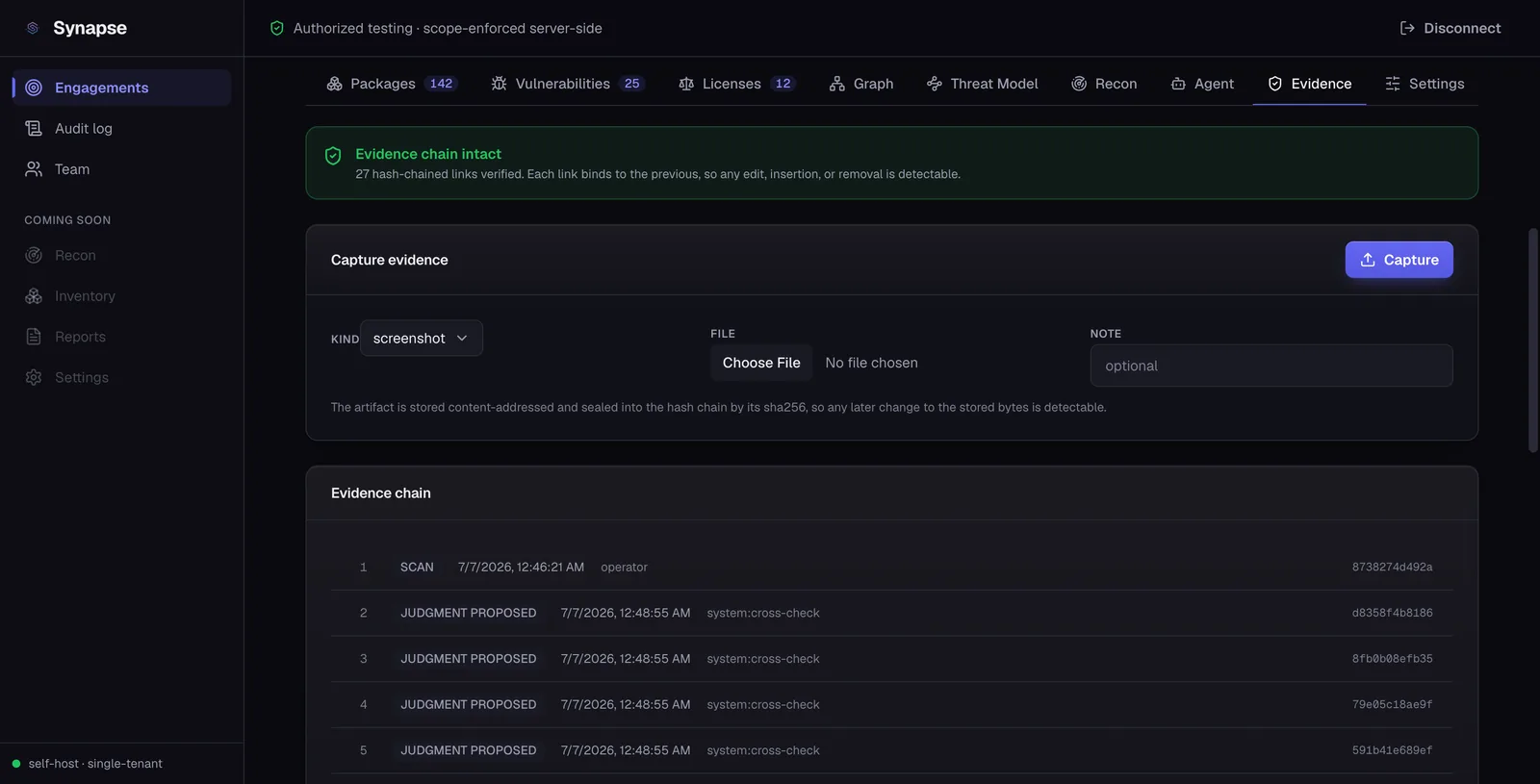
Task: Click the Audit log icon in sidebar
Action: click(x=34, y=128)
